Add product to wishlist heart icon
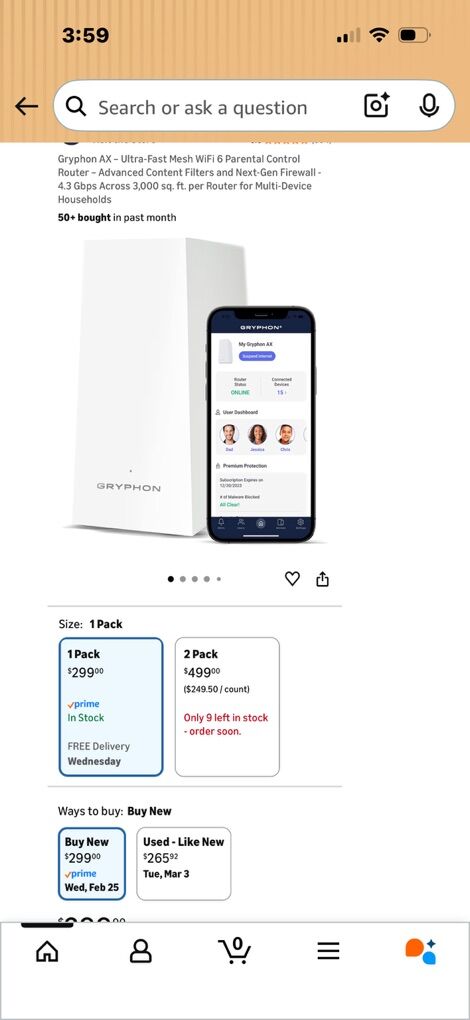 [293, 578]
